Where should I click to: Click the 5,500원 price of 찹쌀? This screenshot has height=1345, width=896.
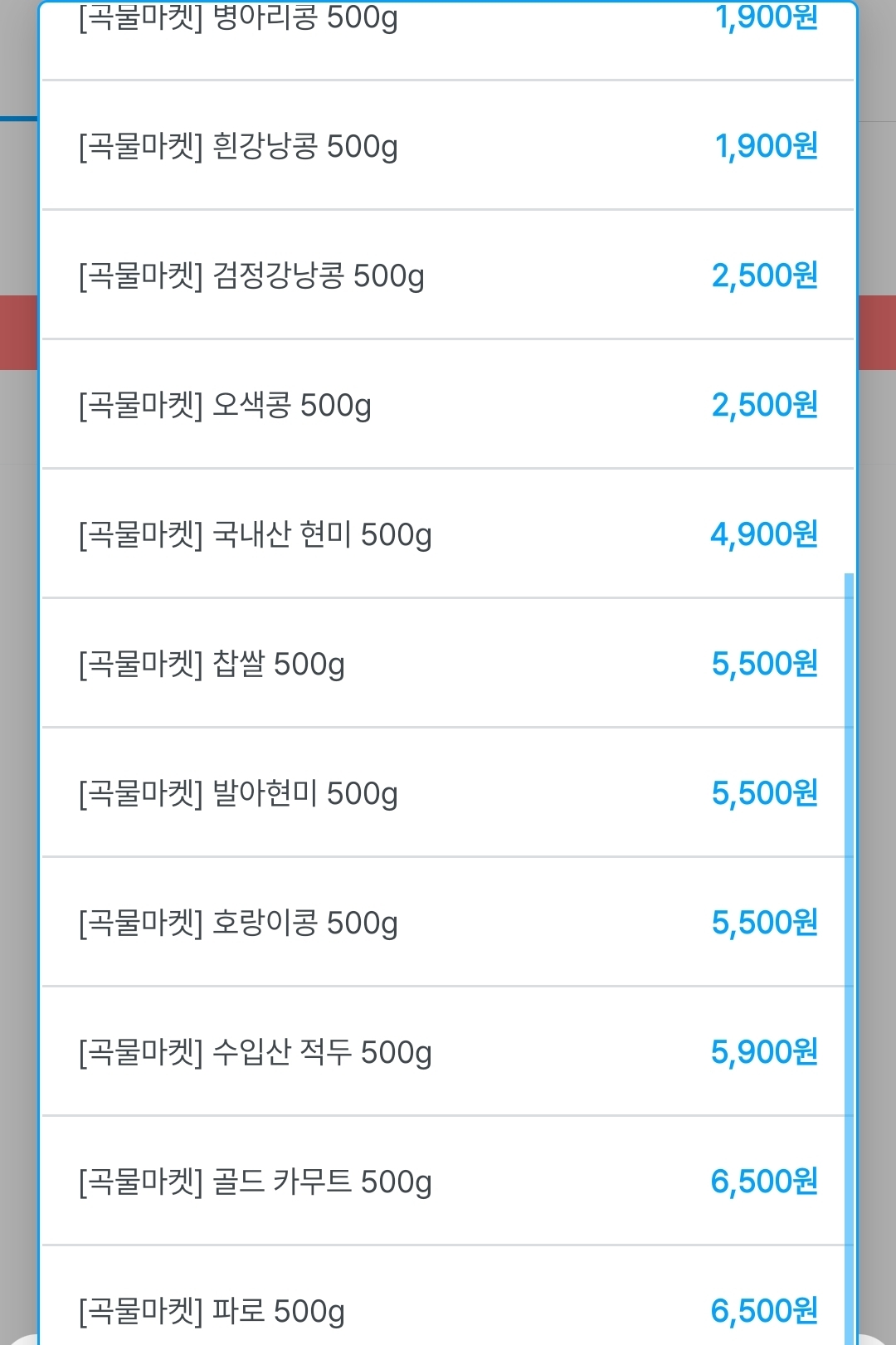[765, 665]
